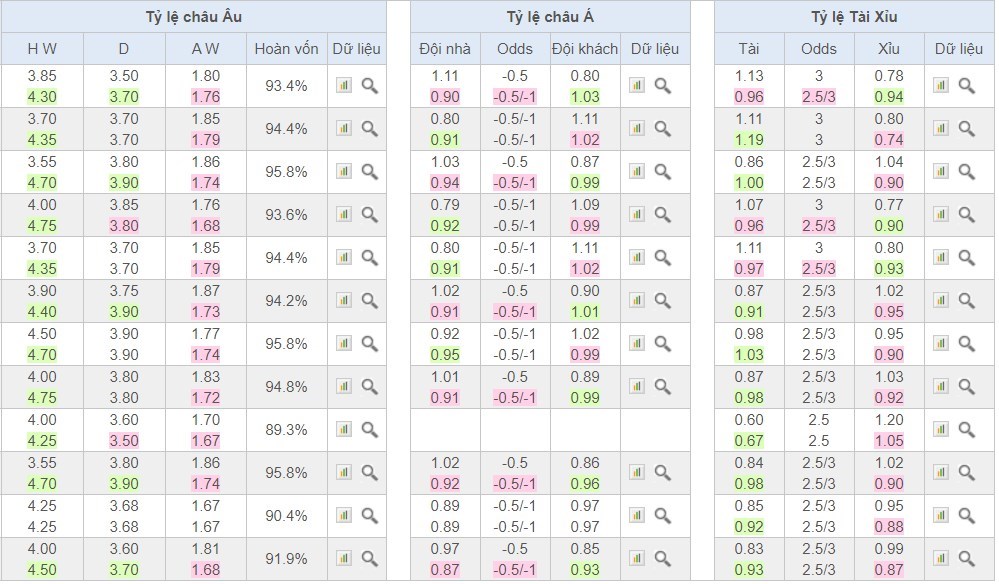The image size is (999, 584).
Task: Open chart icon in the 94.2% payout row
Action: coord(344,301)
